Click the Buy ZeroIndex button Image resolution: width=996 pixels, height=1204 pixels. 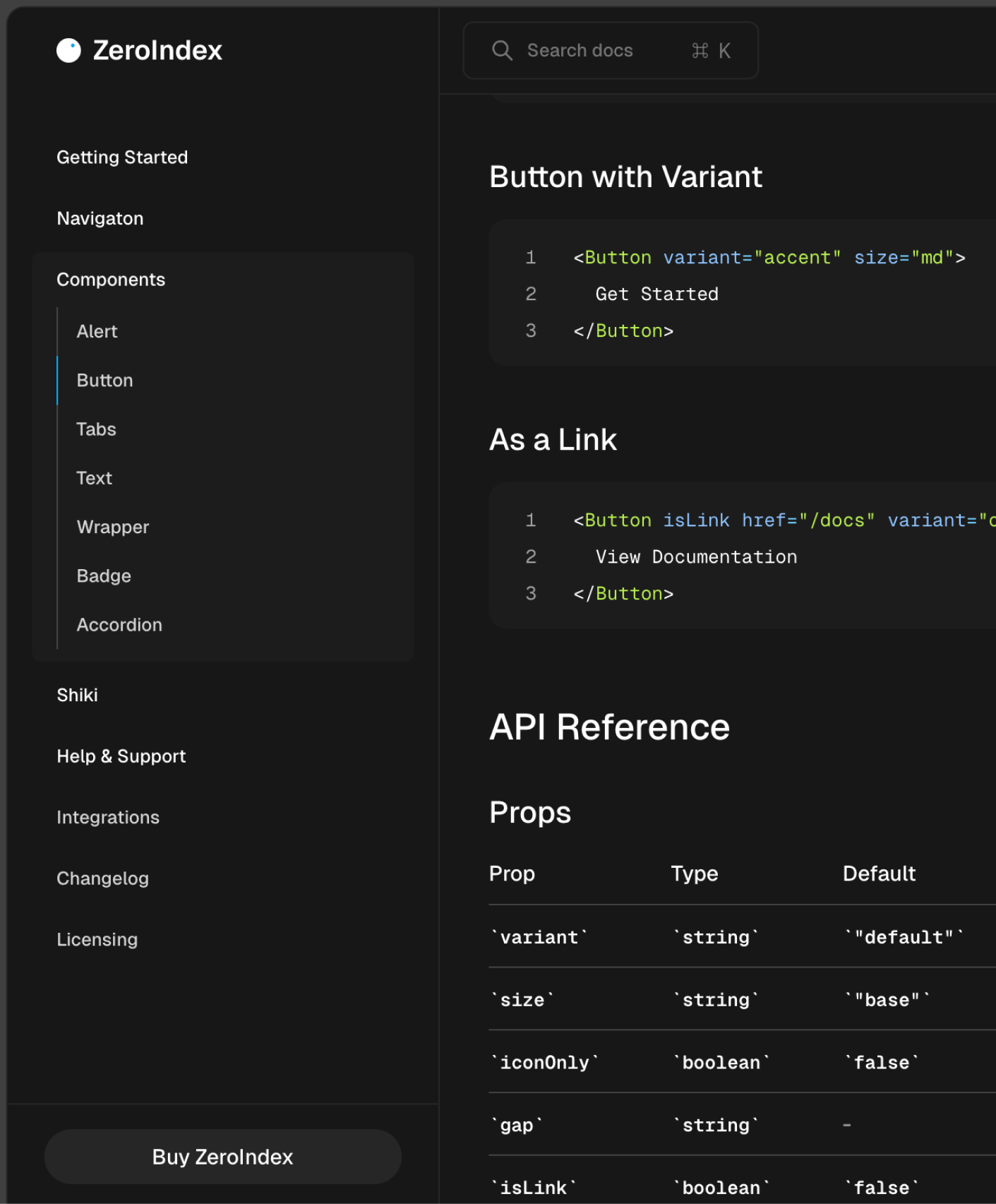223,1157
